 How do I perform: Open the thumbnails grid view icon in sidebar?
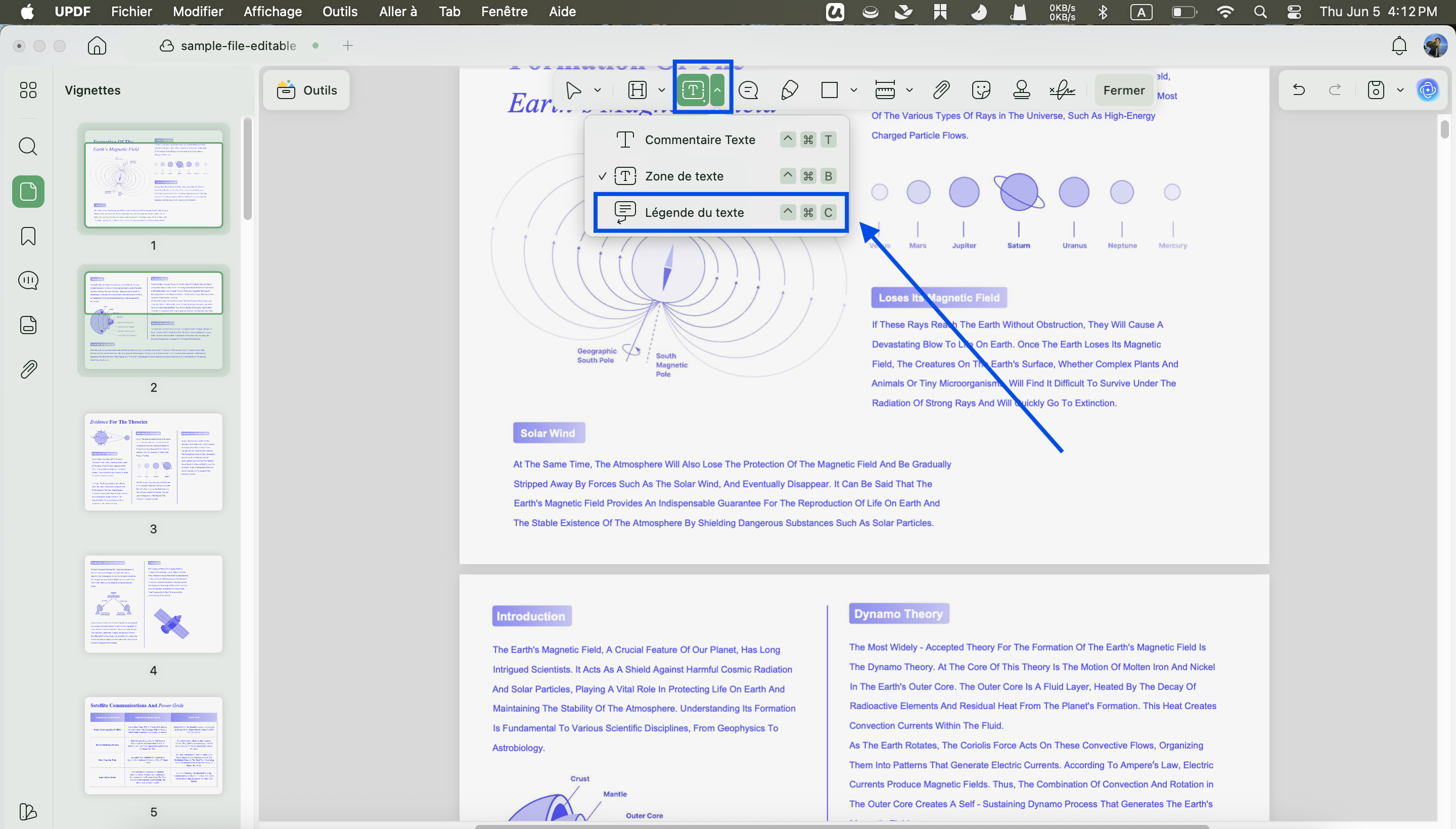pyautogui.click(x=28, y=90)
